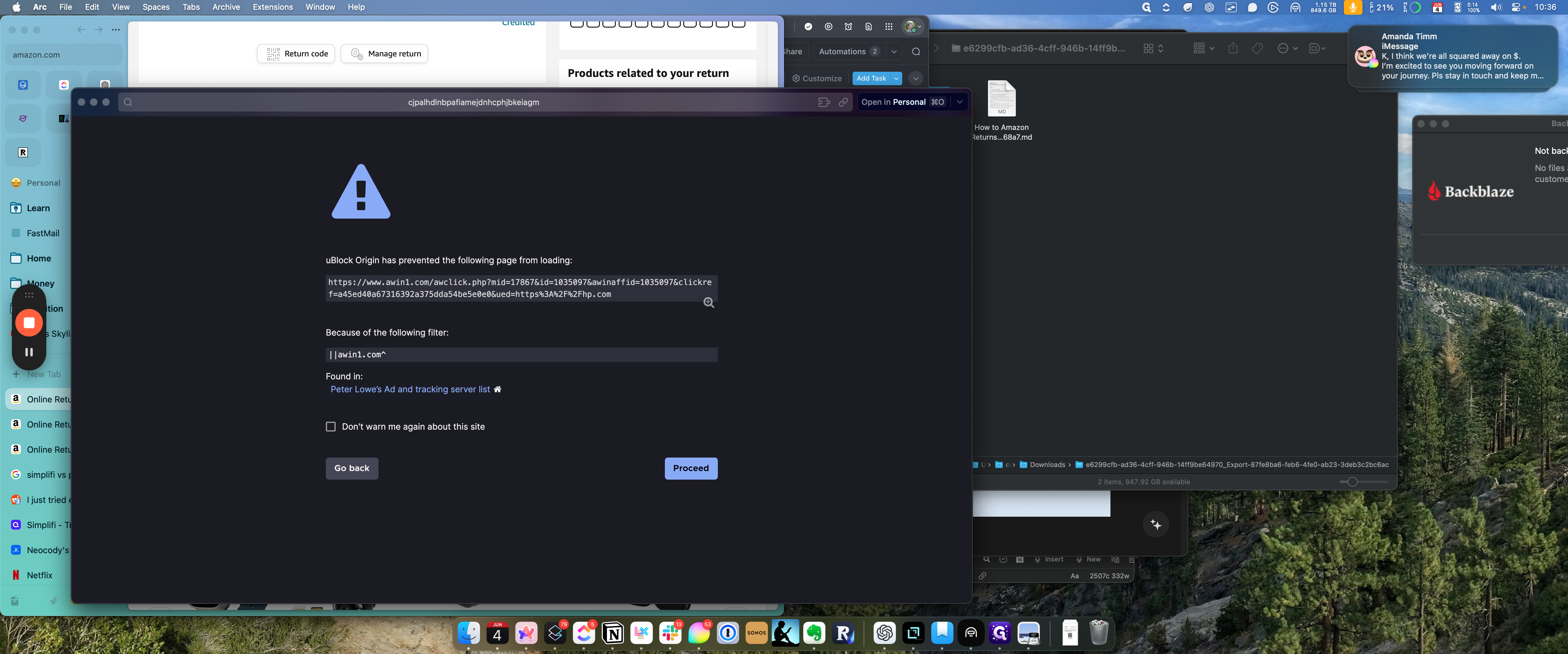Click the record clip icon in the ClickUp toolbar
Image resolution: width=1568 pixels, height=654 pixels.
[x=828, y=27]
